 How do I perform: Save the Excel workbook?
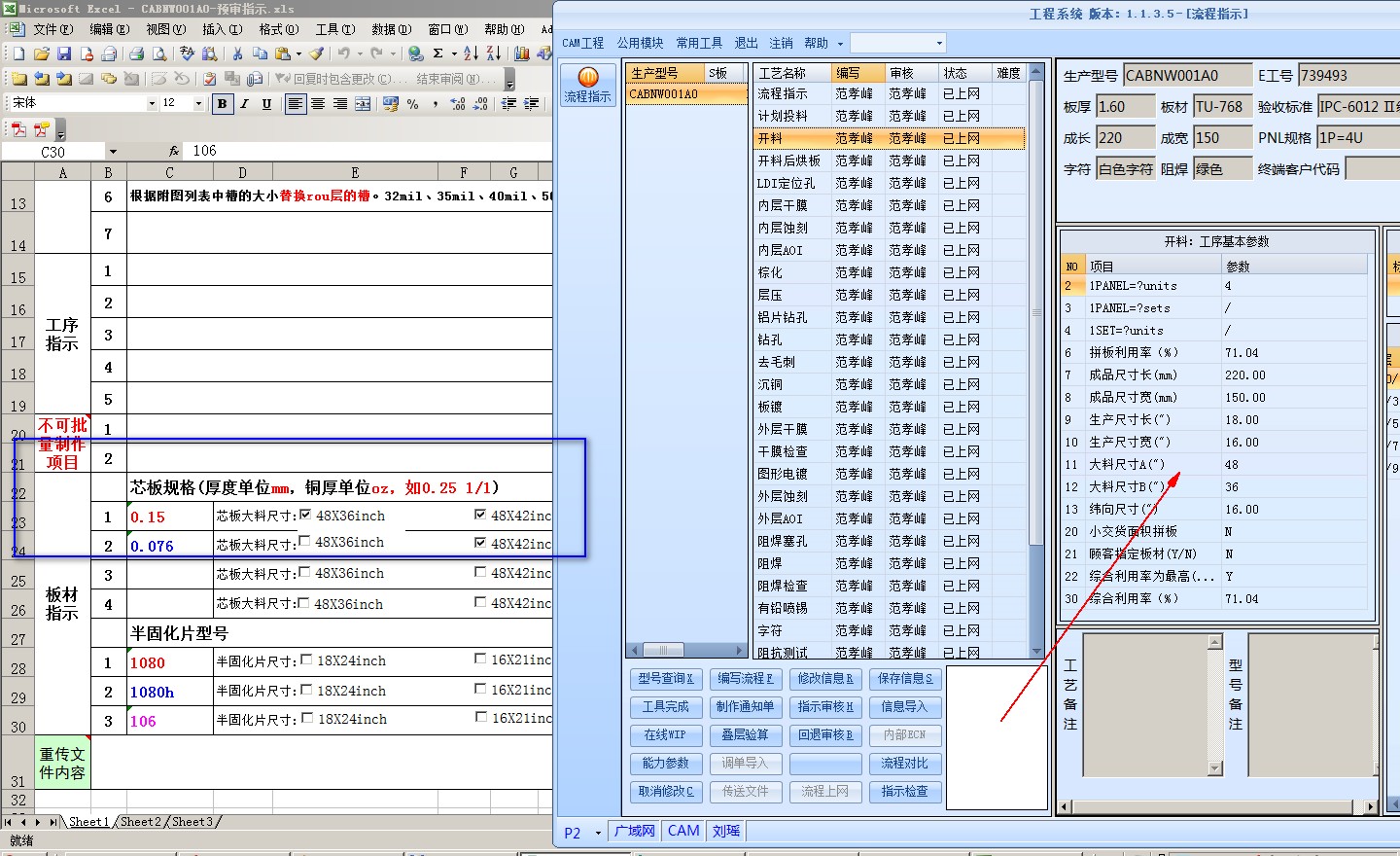(x=63, y=53)
